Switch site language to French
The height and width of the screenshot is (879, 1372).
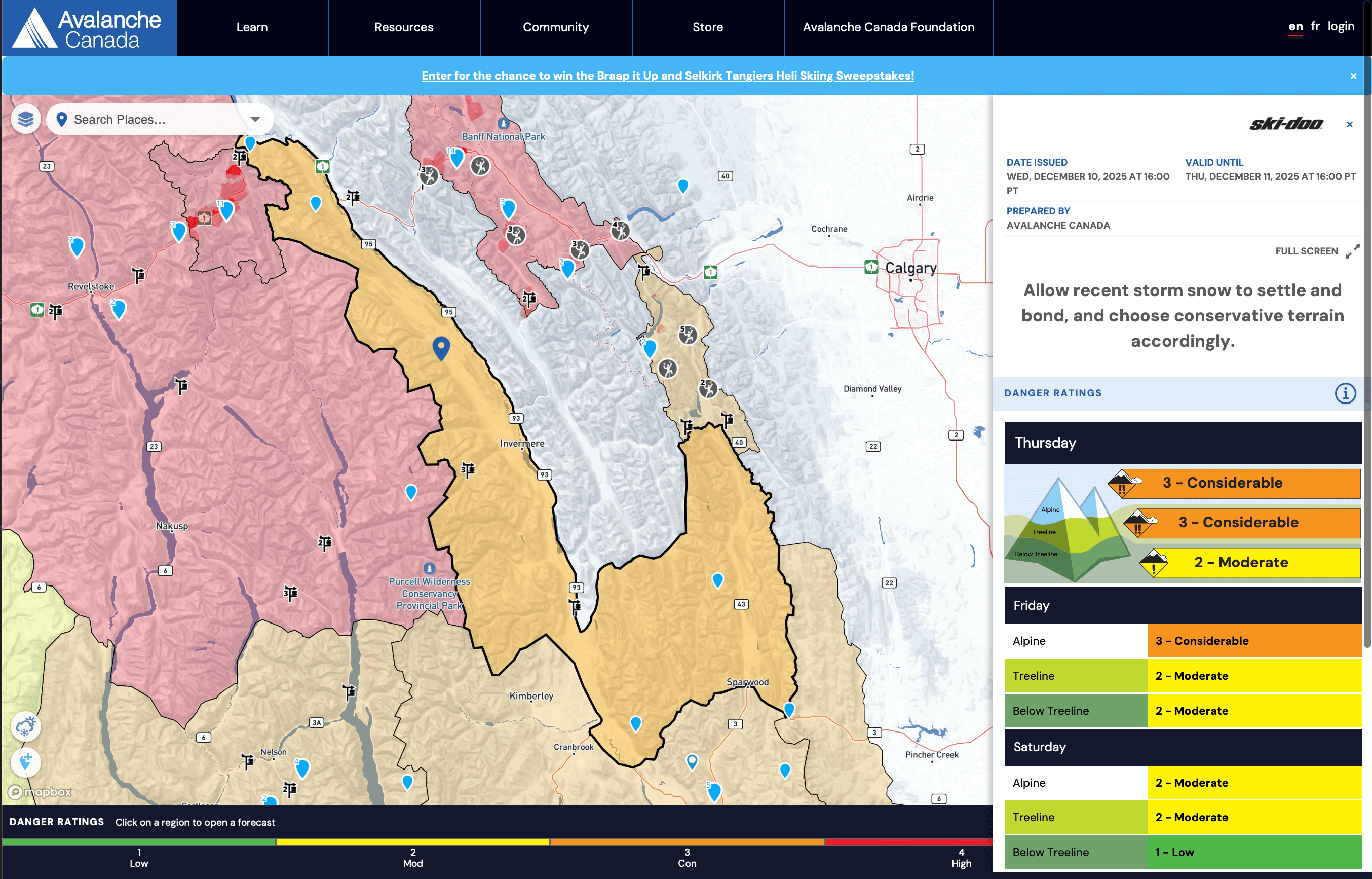[x=1315, y=26]
